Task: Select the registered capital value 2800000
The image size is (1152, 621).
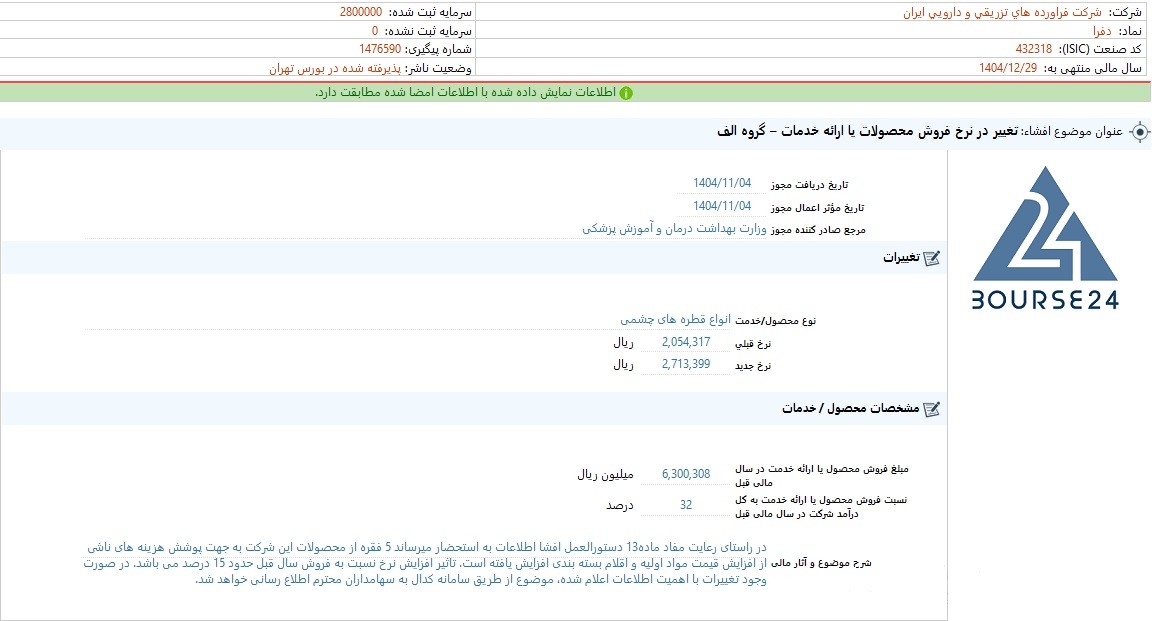Action: tap(361, 12)
